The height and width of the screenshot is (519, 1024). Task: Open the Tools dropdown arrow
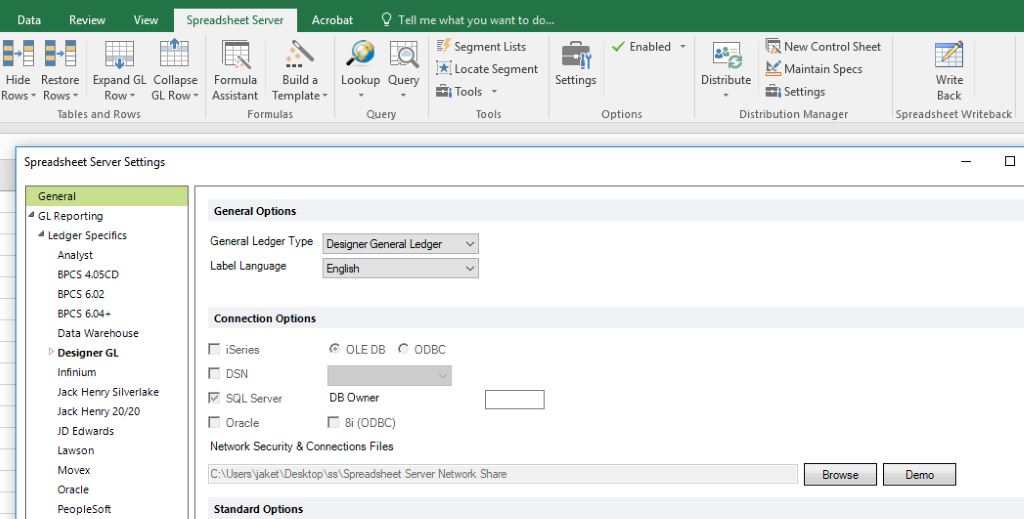click(494, 91)
